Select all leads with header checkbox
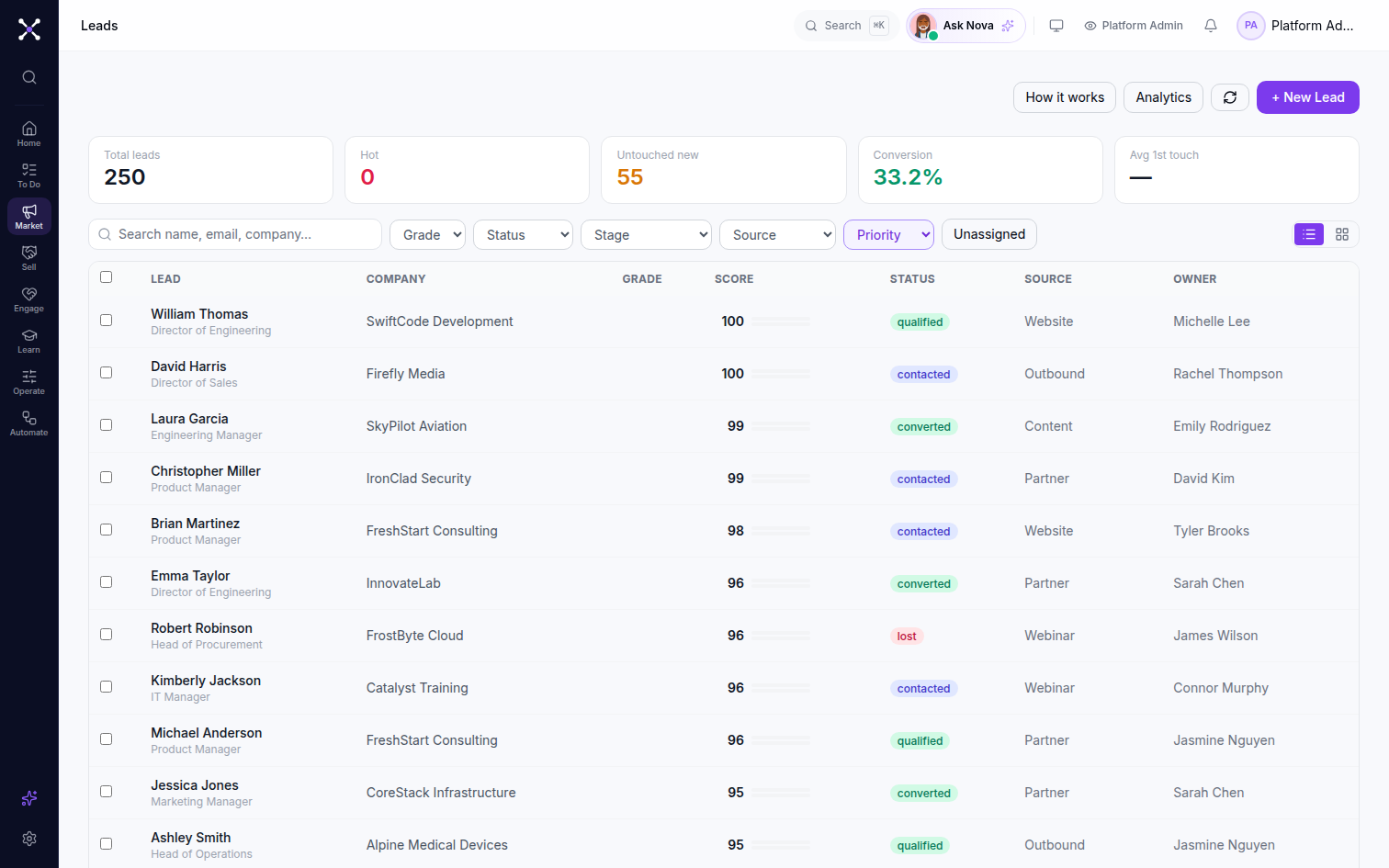 (107, 277)
